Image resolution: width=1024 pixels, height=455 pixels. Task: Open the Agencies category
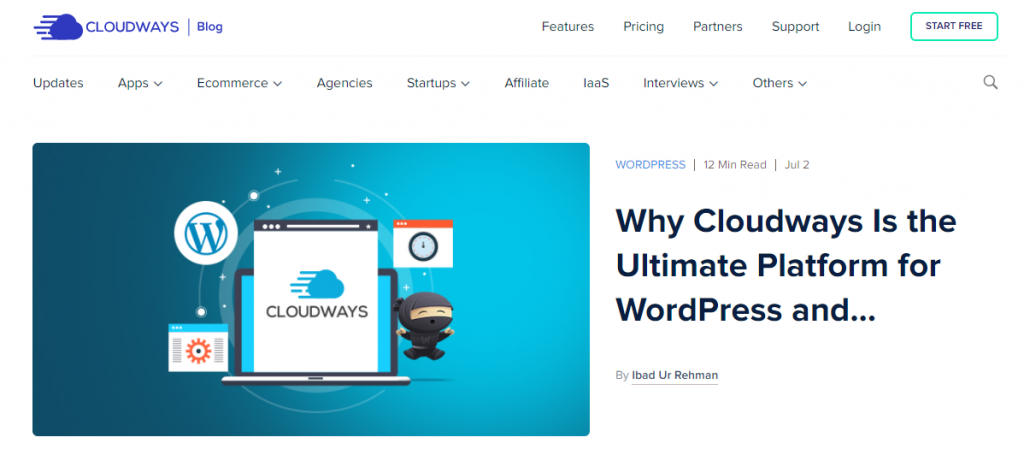pos(344,83)
